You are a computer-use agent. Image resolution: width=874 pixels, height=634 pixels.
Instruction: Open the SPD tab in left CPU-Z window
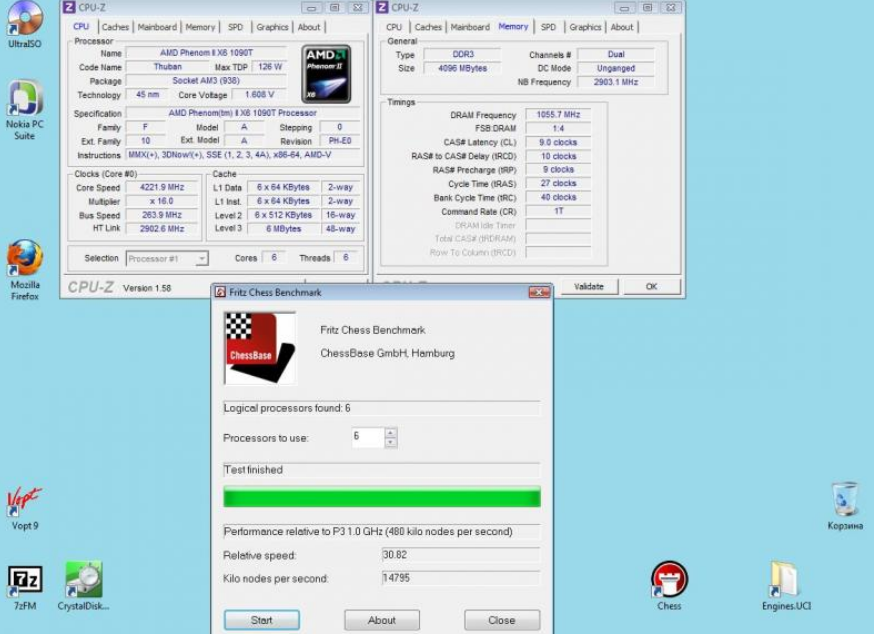235,27
